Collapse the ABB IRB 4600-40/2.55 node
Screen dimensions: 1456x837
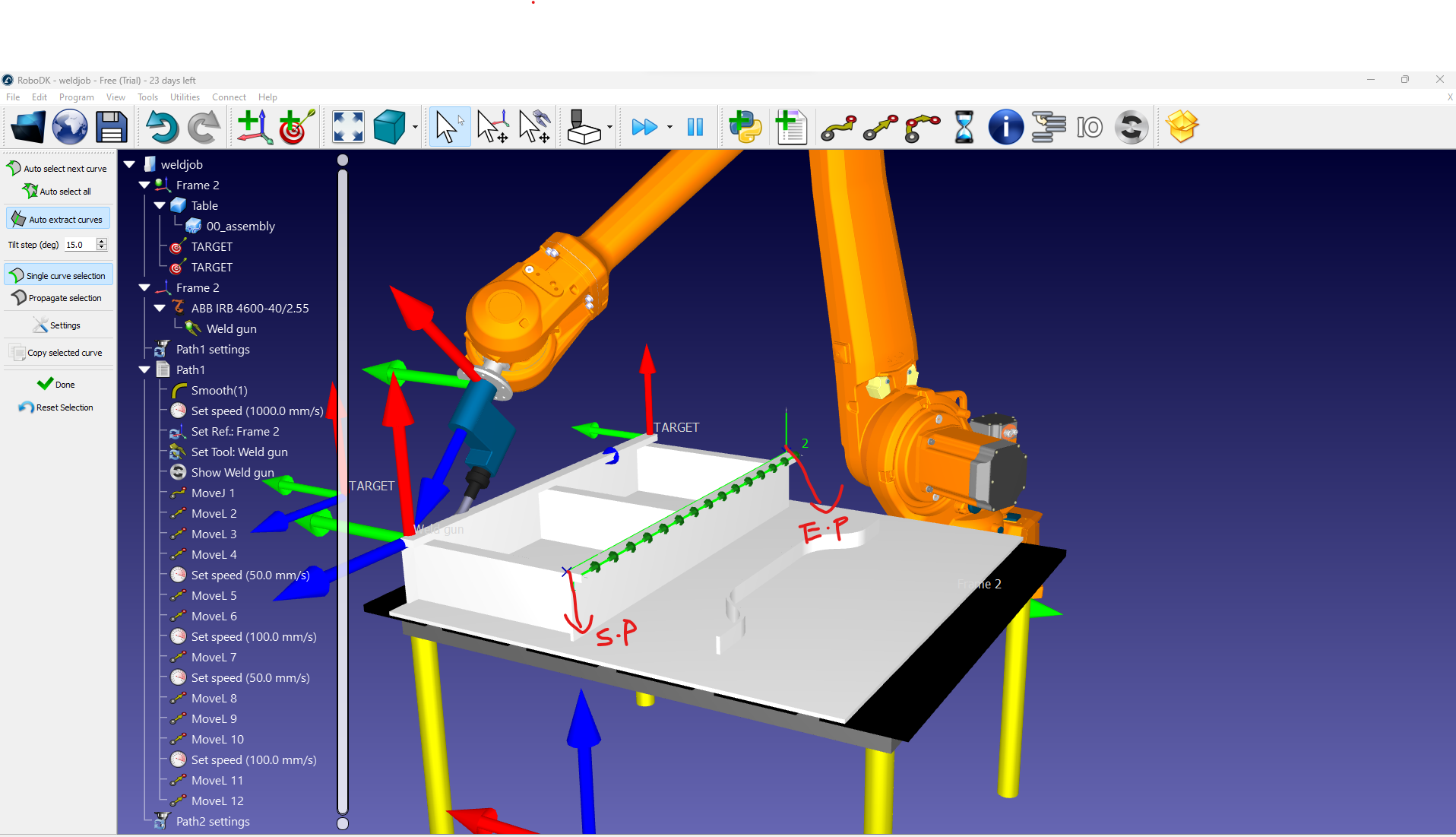(x=160, y=309)
